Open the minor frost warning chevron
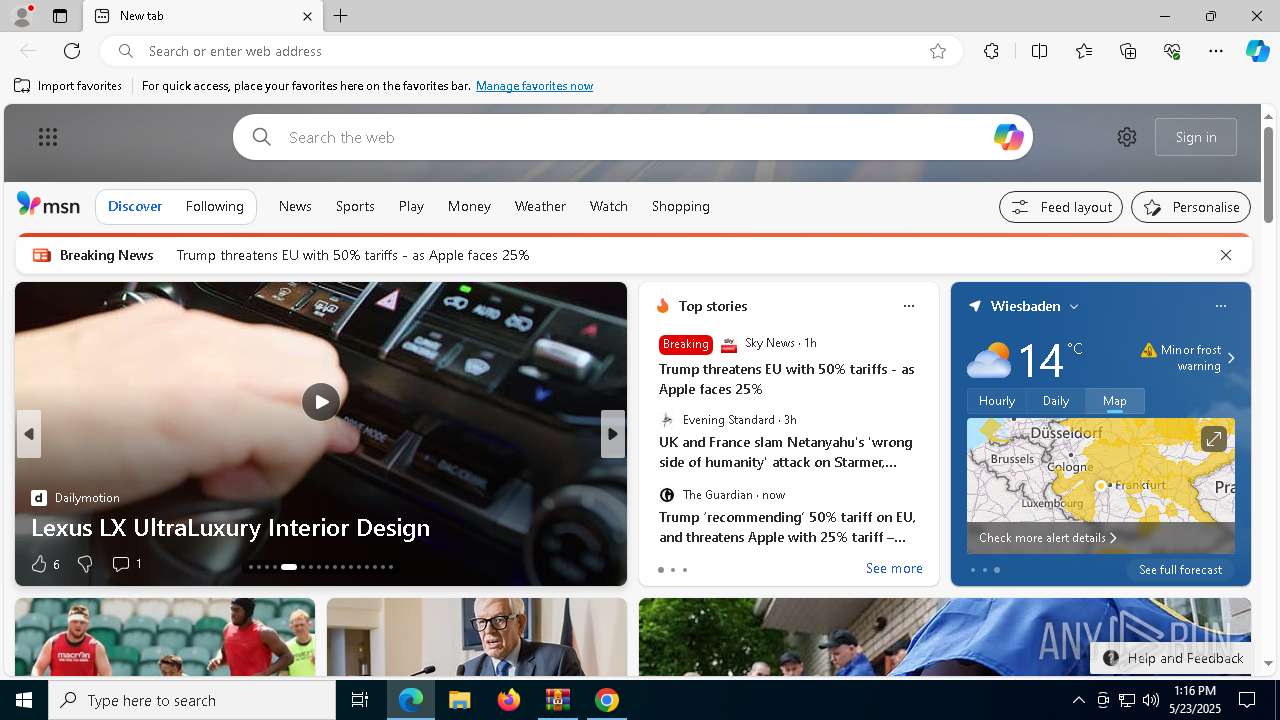This screenshot has height=720, width=1280. tap(1231, 358)
